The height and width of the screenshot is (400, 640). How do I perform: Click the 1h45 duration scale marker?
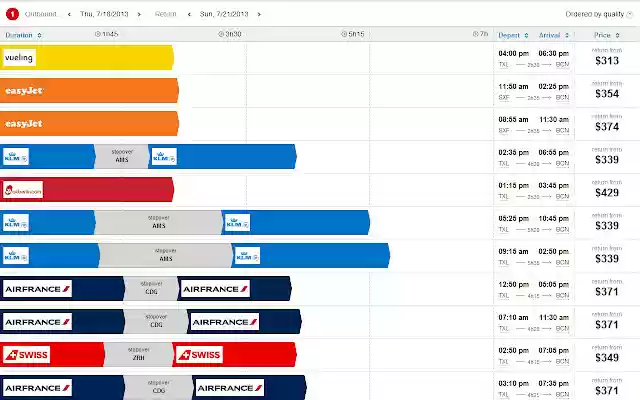pos(106,34)
